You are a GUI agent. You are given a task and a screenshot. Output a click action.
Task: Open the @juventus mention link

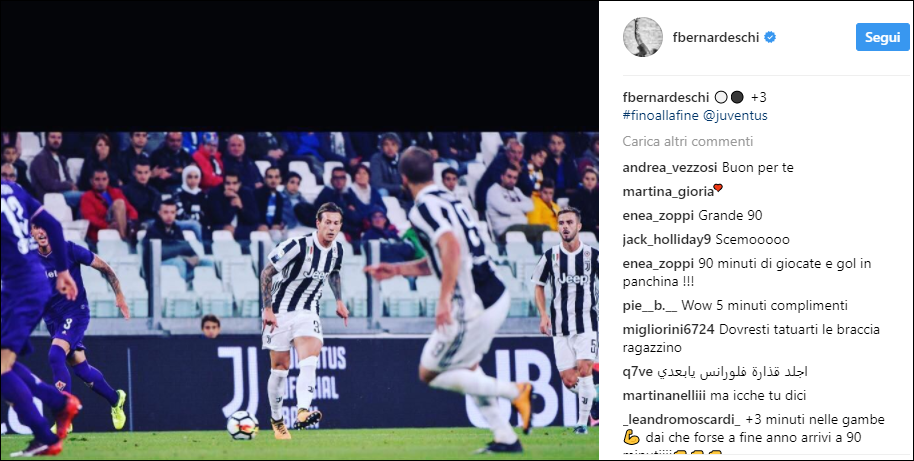735,115
